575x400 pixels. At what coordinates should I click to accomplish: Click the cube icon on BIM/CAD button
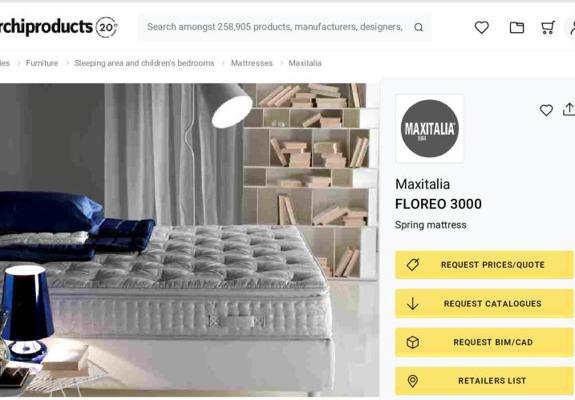pyautogui.click(x=413, y=342)
